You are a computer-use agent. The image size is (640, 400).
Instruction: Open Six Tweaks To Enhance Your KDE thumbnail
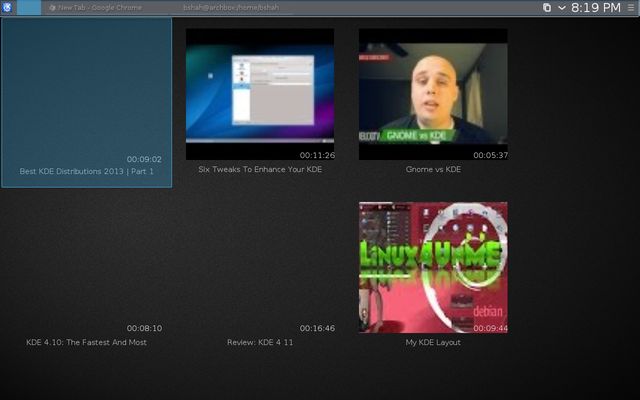[260, 94]
